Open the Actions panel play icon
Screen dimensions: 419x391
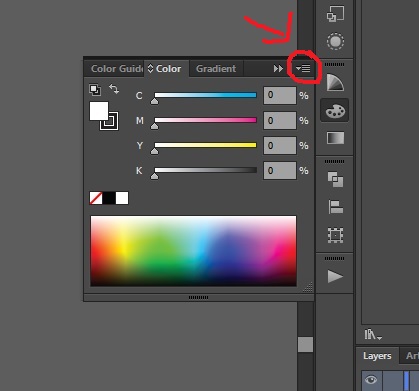[335, 276]
